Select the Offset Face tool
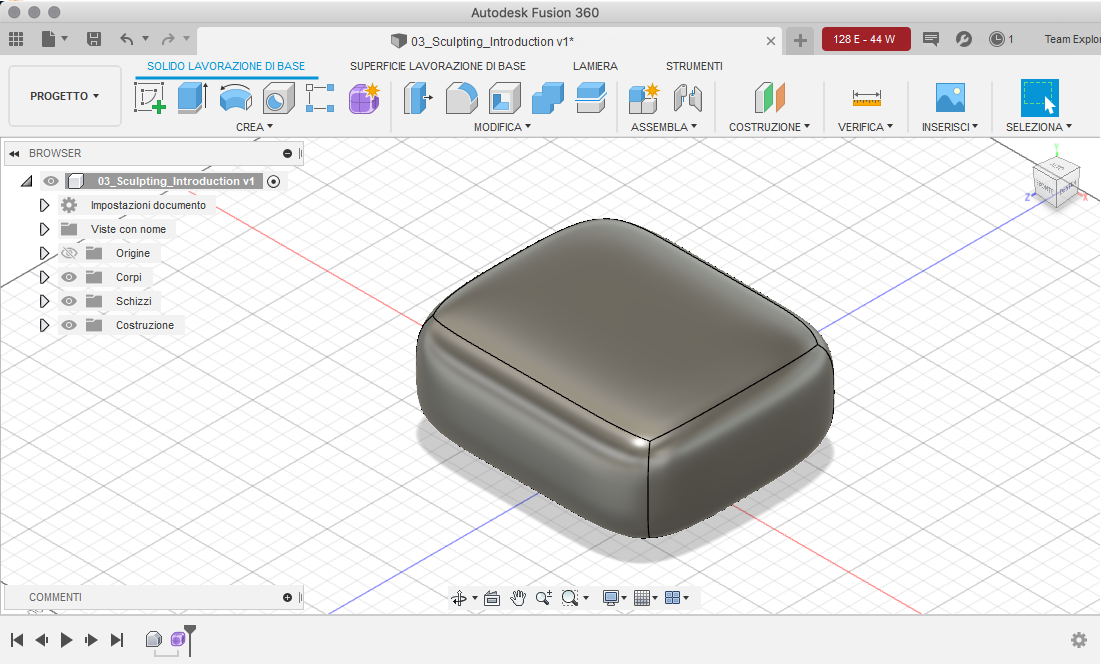 [x=591, y=98]
